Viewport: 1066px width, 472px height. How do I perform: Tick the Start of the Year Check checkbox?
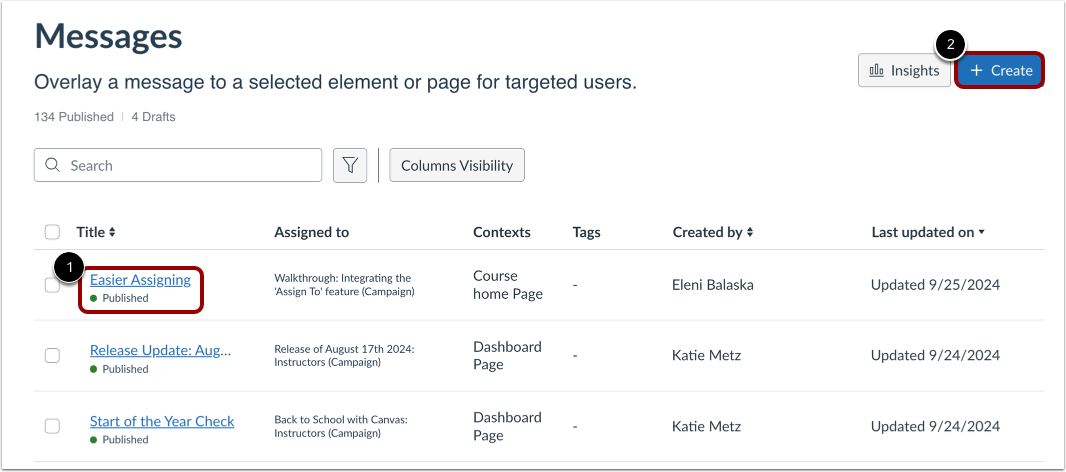[x=53, y=426]
